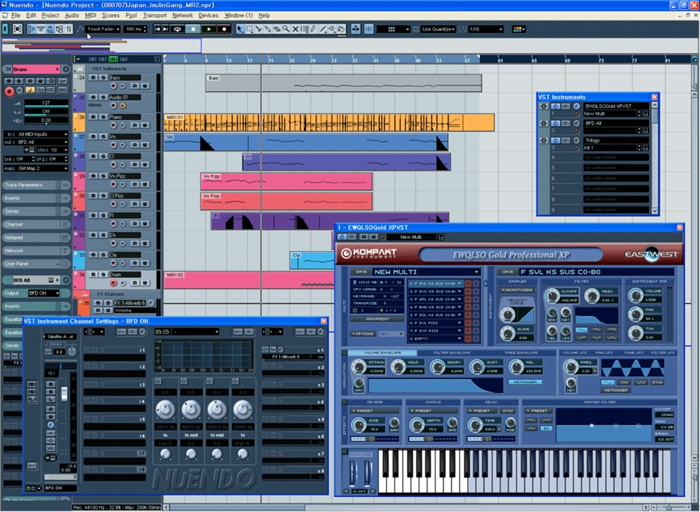700x512 pixels.
Task: Open the NEW MULTI dropdown in Kompakt
Action: [426, 272]
